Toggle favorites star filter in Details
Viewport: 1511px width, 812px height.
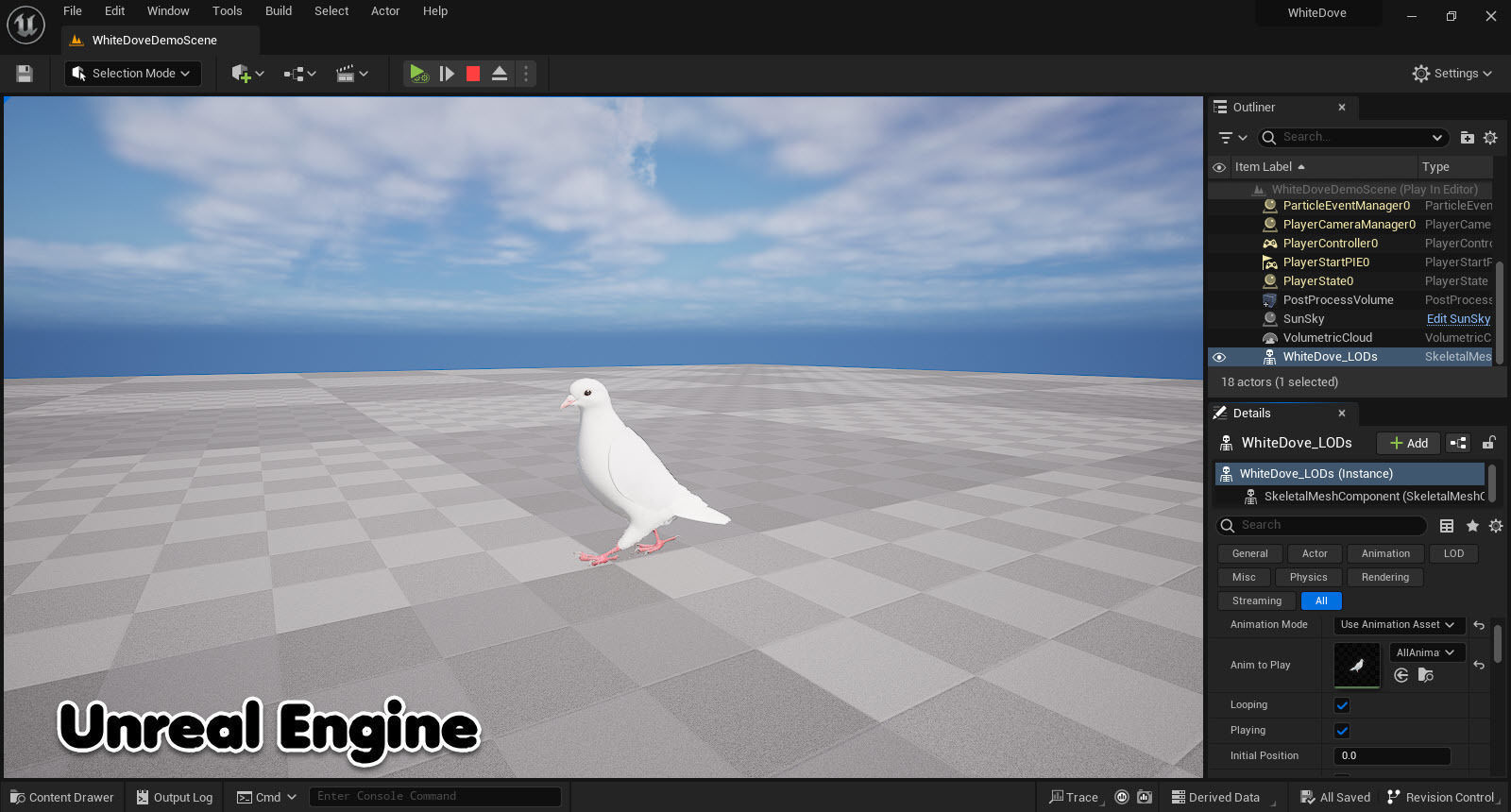click(x=1472, y=526)
